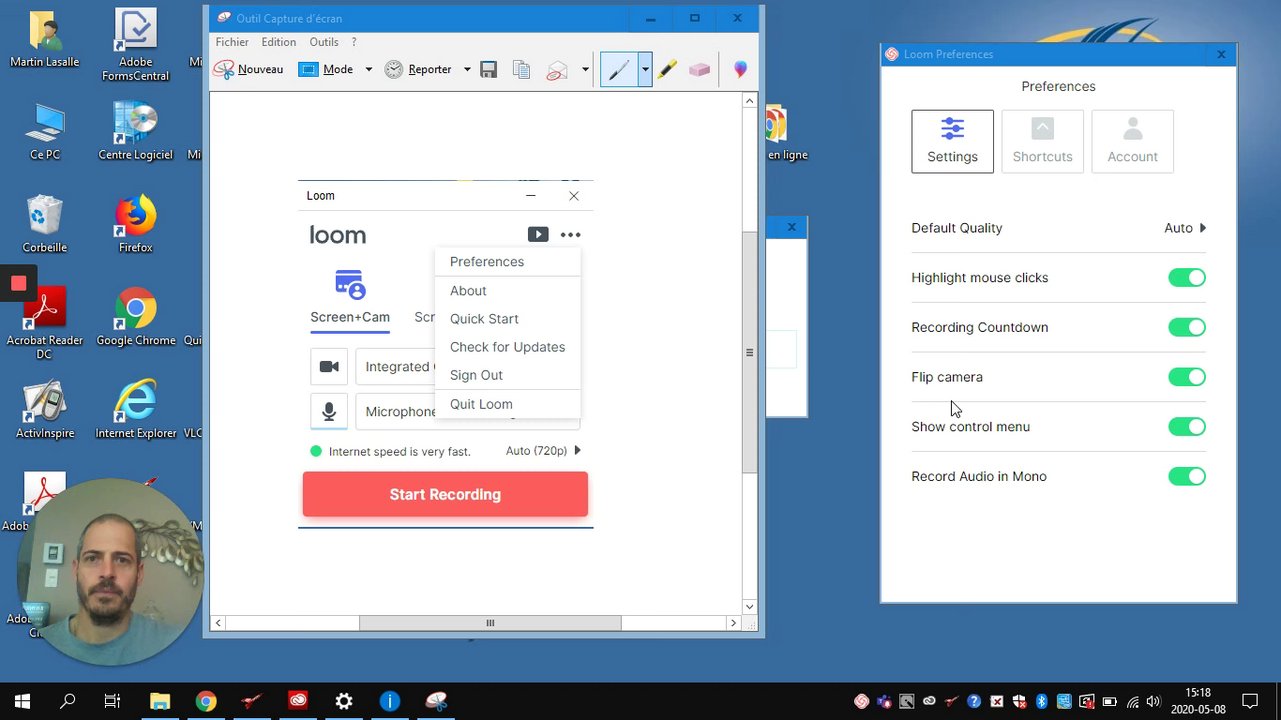Select the Pen tool in Outil Capture
The image size is (1281, 720).
tap(619, 69)
